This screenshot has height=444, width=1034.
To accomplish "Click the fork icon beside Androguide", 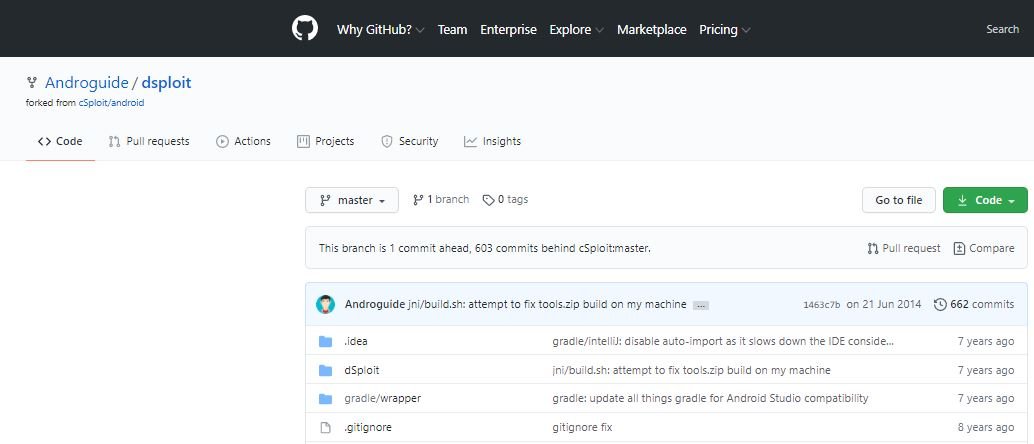I will tap(31, 83).
